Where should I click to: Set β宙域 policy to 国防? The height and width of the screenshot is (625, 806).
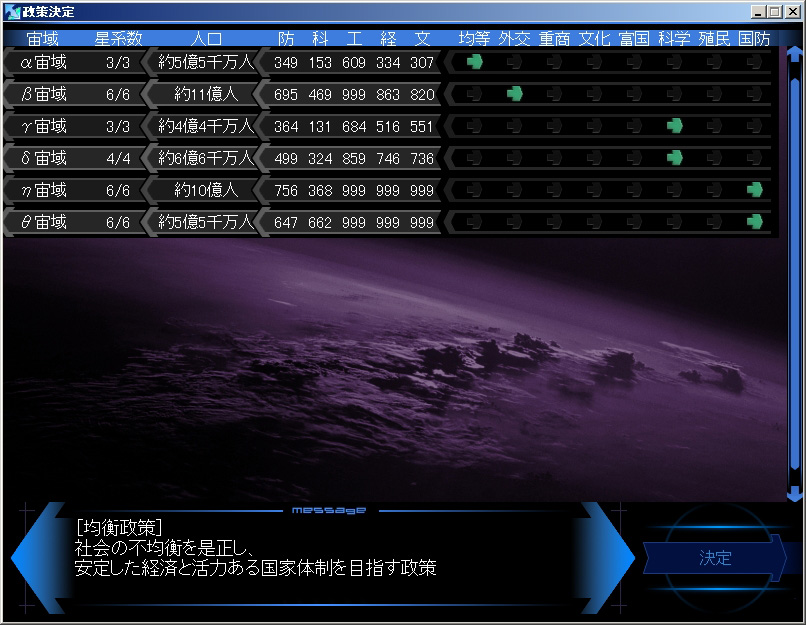coord(754,94)
